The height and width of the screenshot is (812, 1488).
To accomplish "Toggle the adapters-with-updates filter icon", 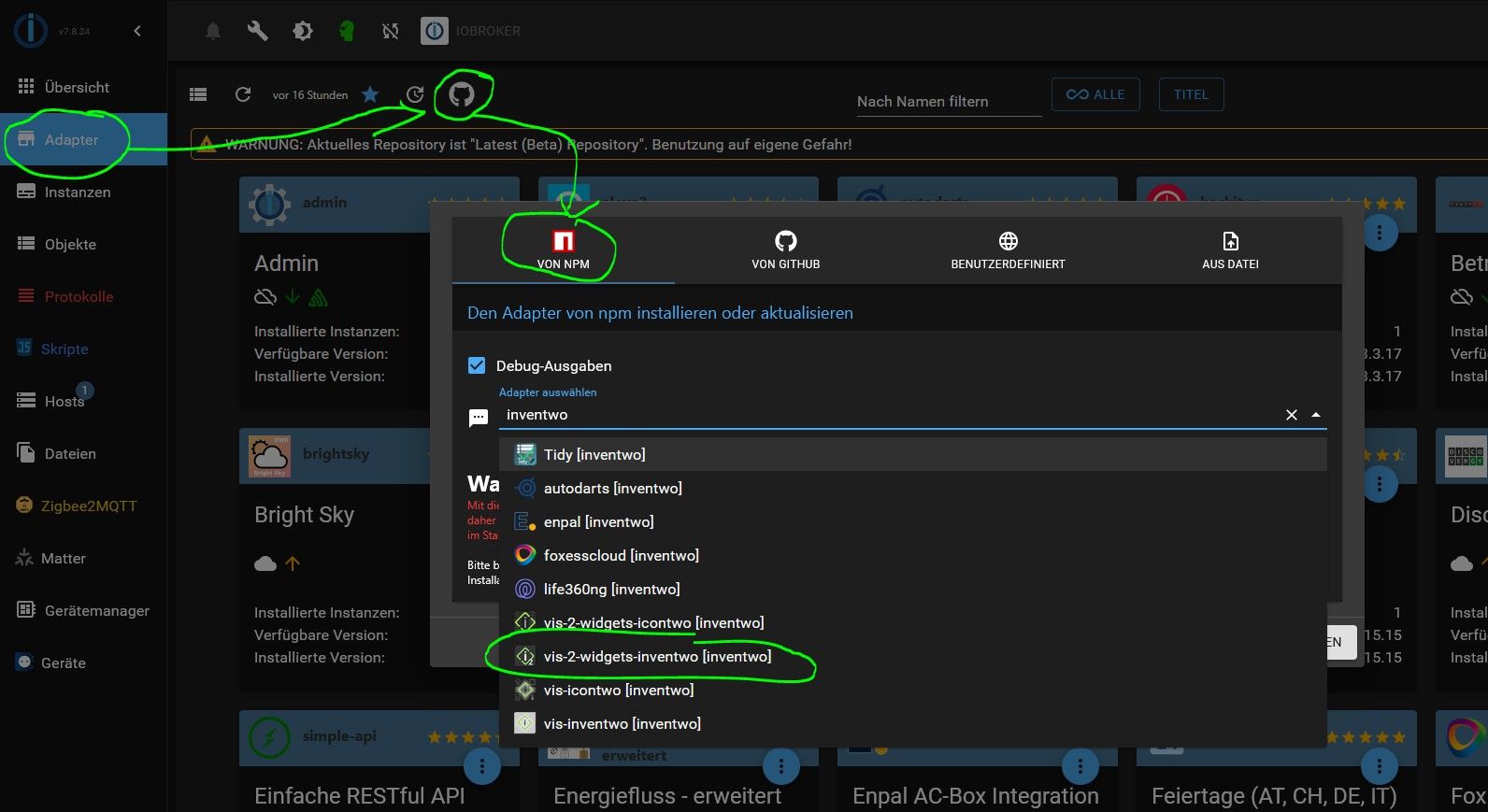I will (415, 94).
